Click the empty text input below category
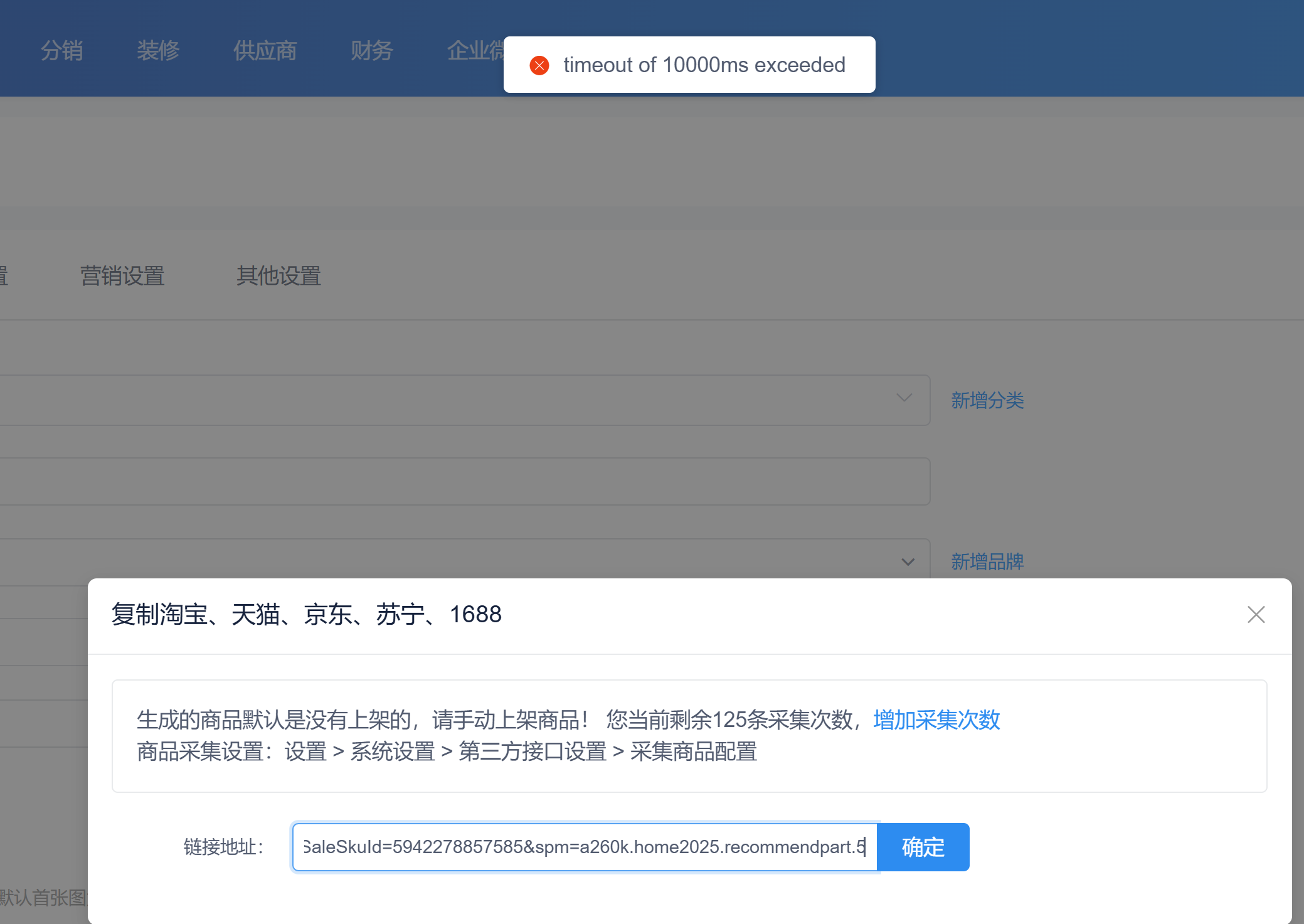 464,481
